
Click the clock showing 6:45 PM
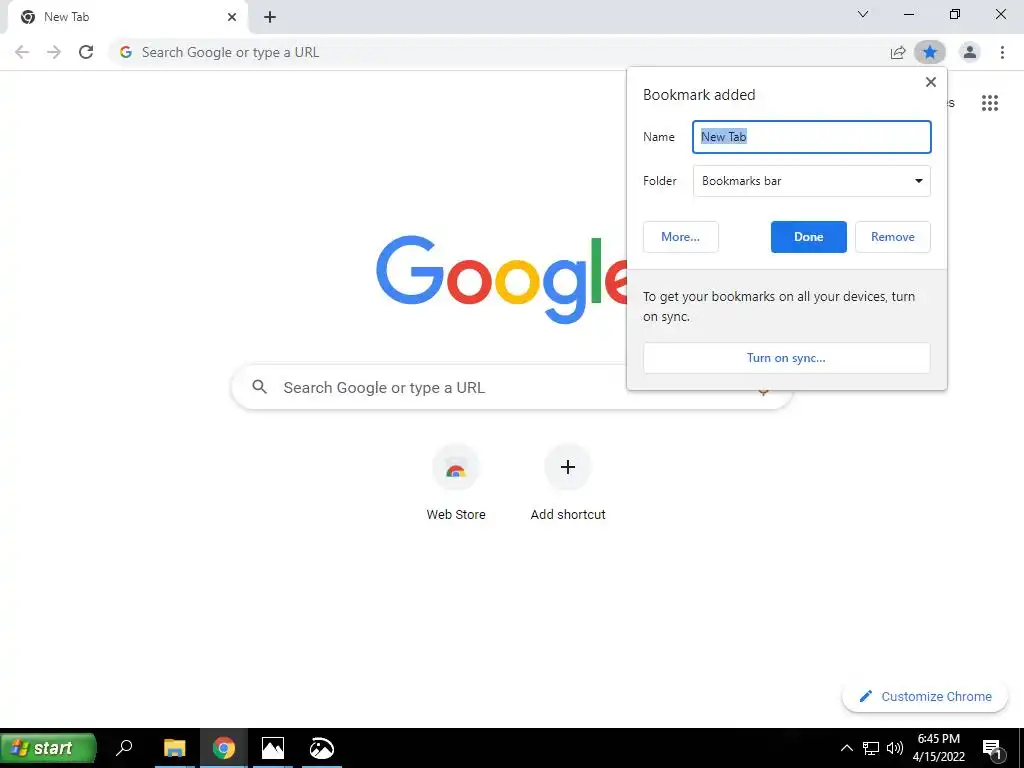tap(938, 748)
